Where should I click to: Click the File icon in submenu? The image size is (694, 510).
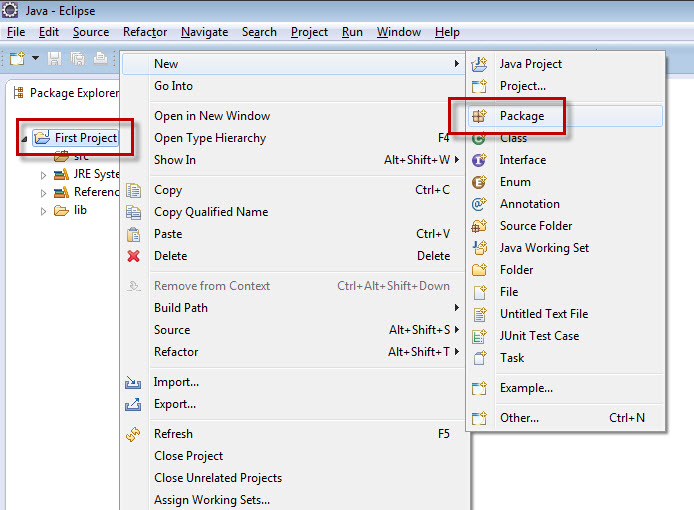coord(479,292)
